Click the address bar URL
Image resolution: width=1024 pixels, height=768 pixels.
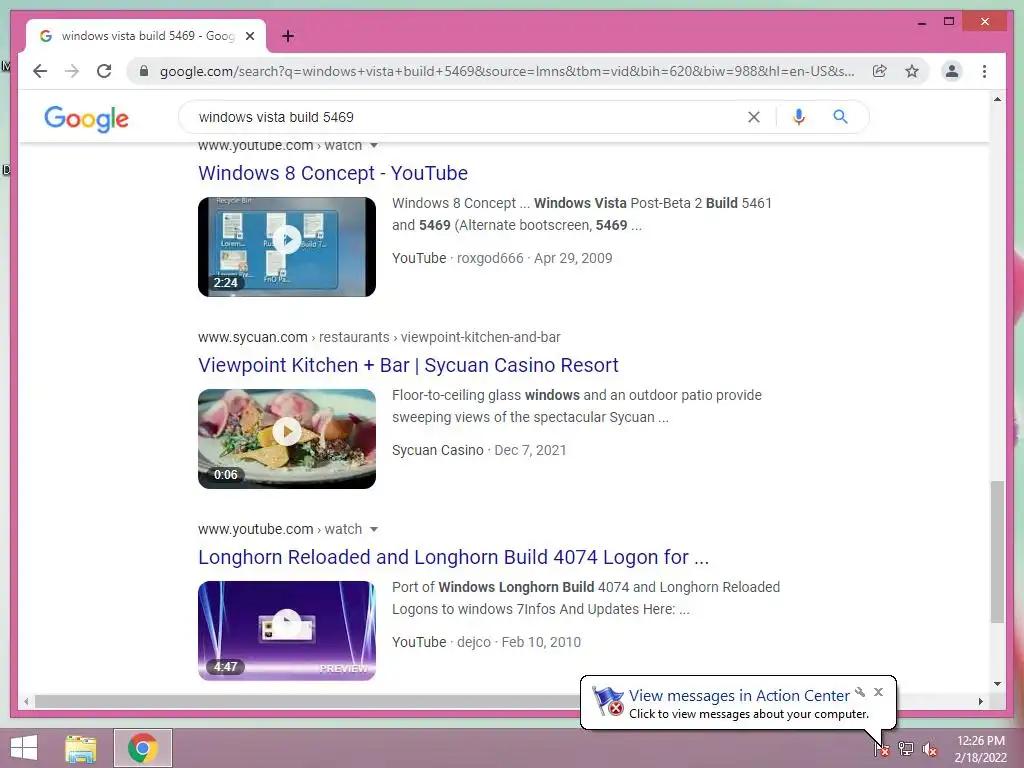click(x=507, y=71)
